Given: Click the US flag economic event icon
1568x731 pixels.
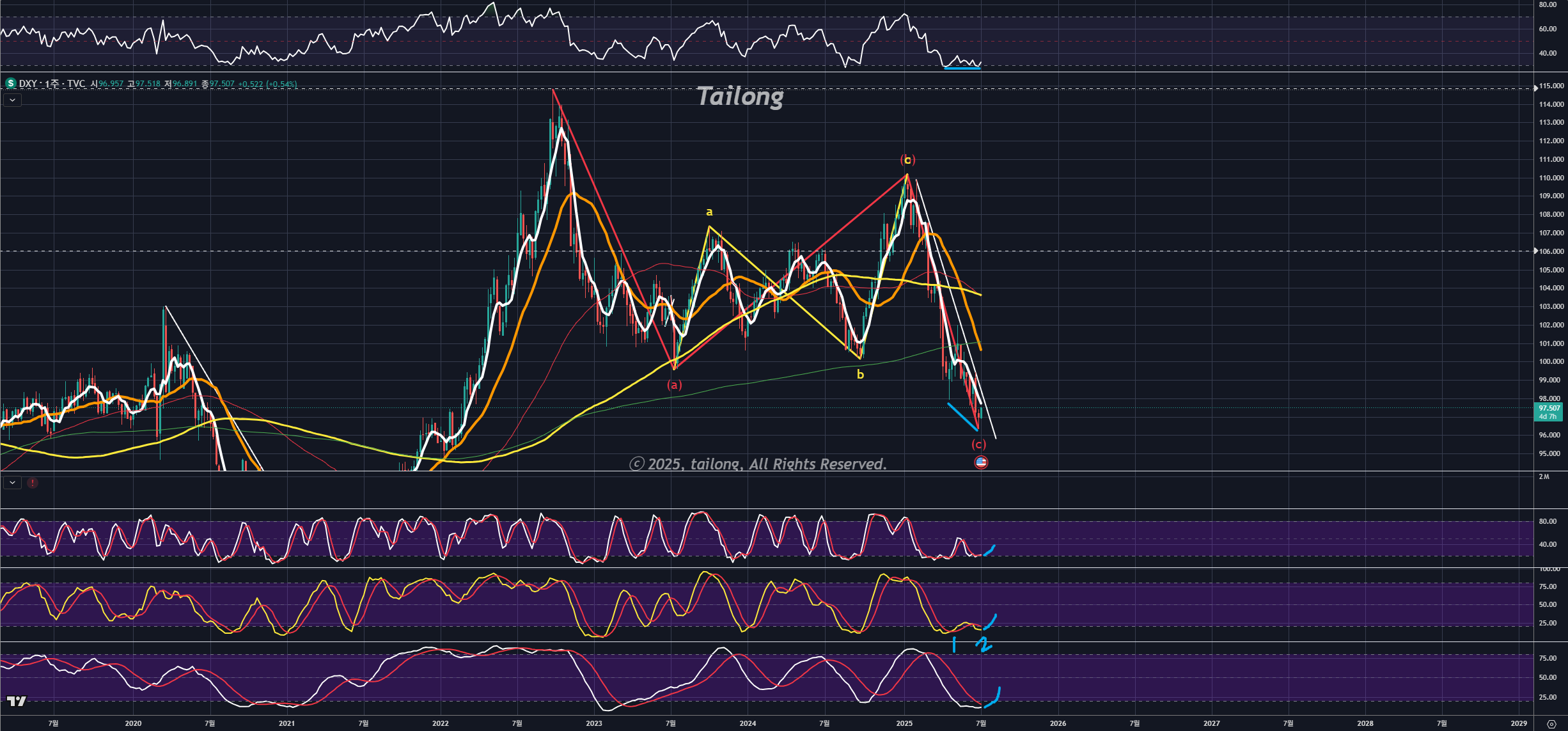Looking at the screenshot, I should tap(981, 462).
